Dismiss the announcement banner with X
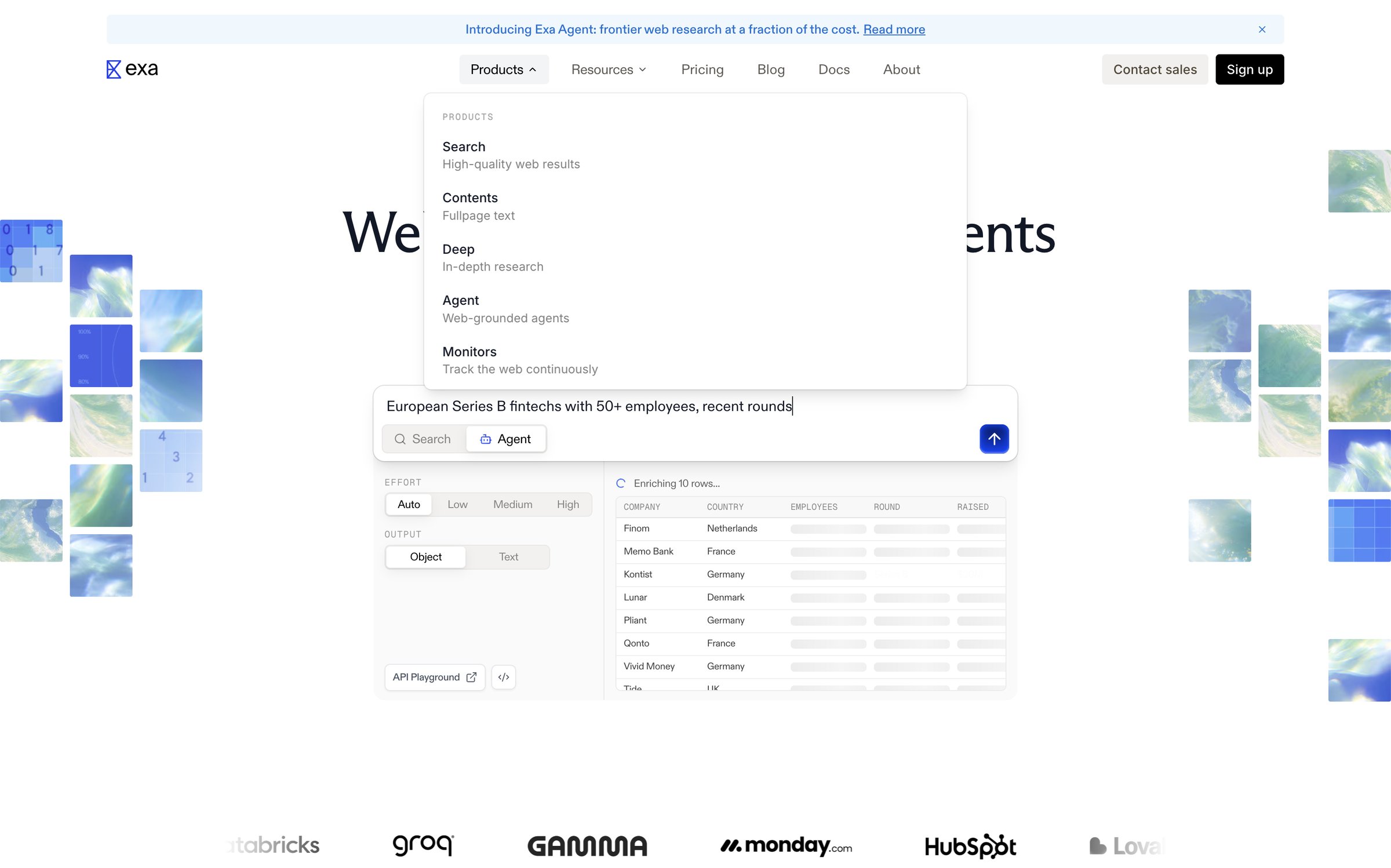The width and height of the screenshot is (1391, 868). [1262, 30]
